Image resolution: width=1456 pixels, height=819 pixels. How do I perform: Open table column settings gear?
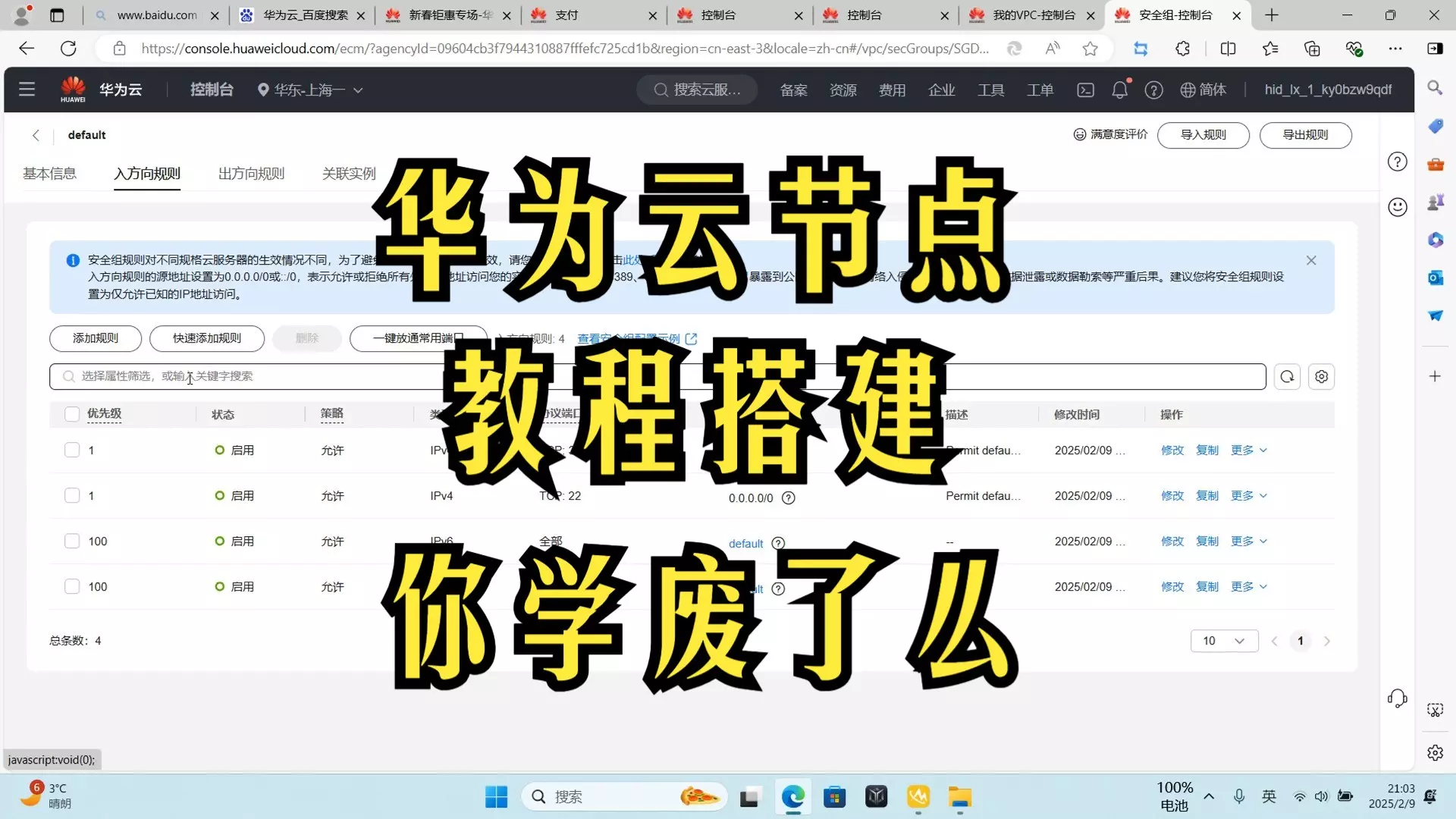click(x=1321, y=377)
